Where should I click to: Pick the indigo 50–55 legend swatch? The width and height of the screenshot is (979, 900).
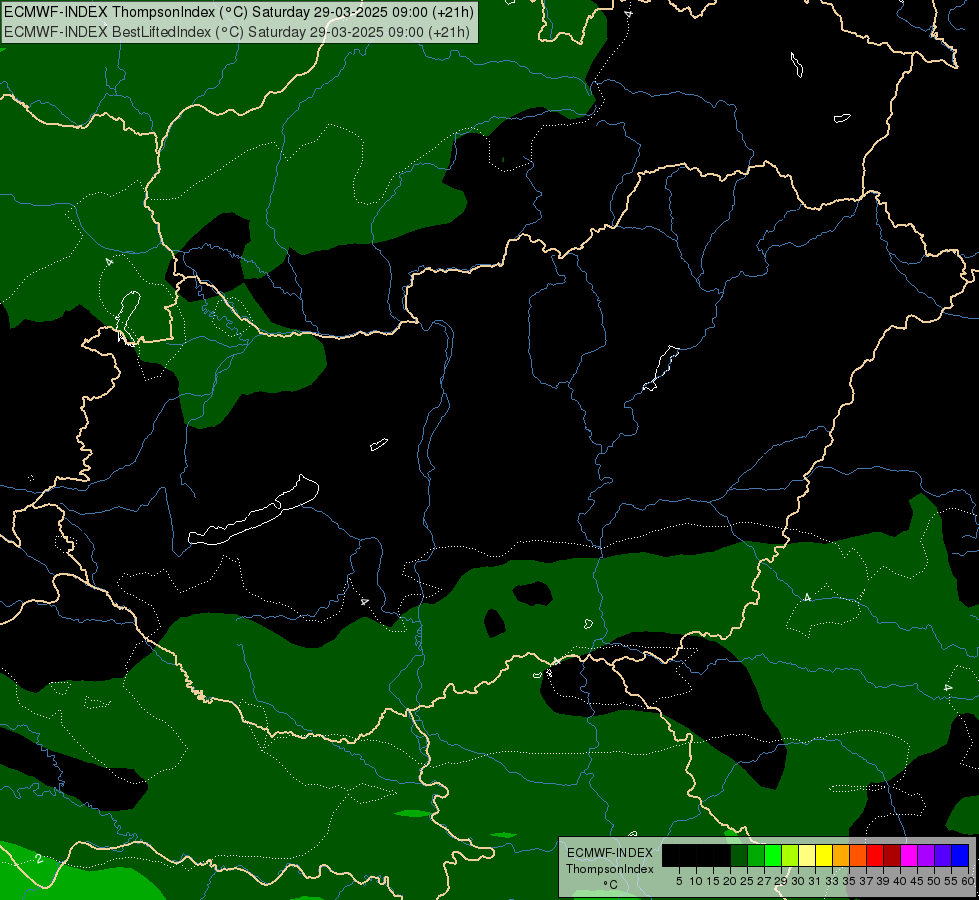[x=943, y=855]
